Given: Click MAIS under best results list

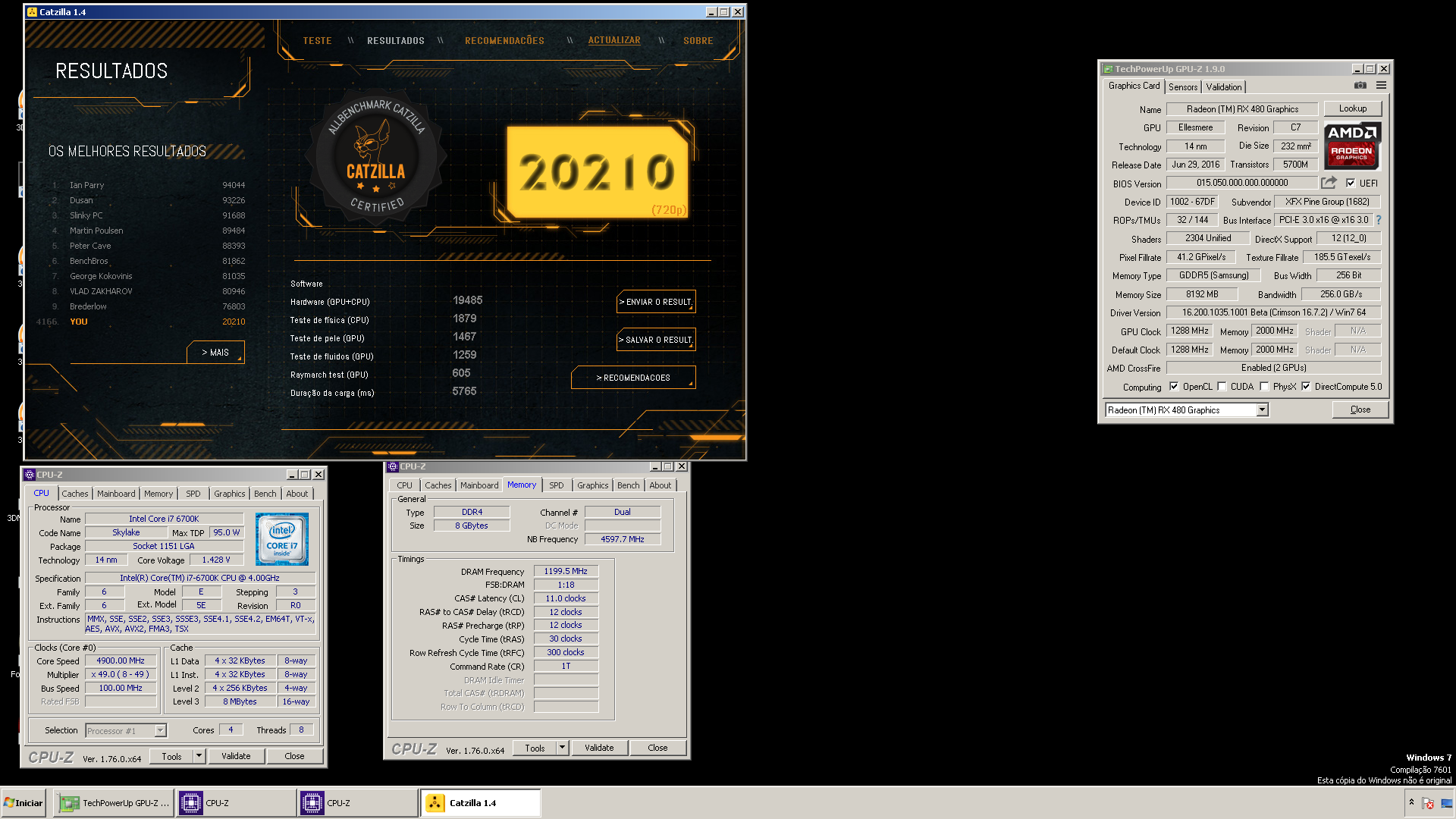Looking at the screenshot, I should (215, 353).
